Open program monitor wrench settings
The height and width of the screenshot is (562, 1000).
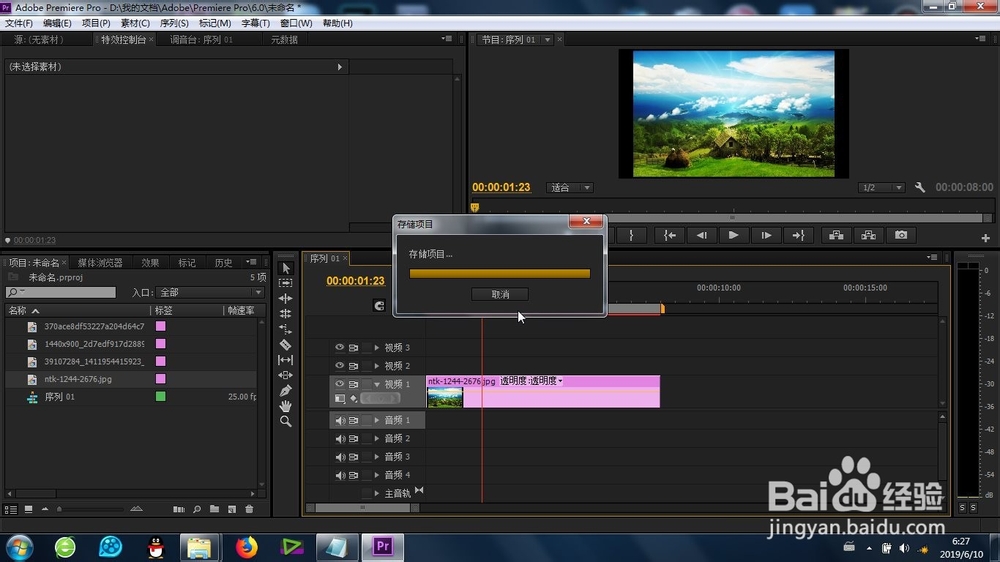pyautogui.click(x=920, y=188)
